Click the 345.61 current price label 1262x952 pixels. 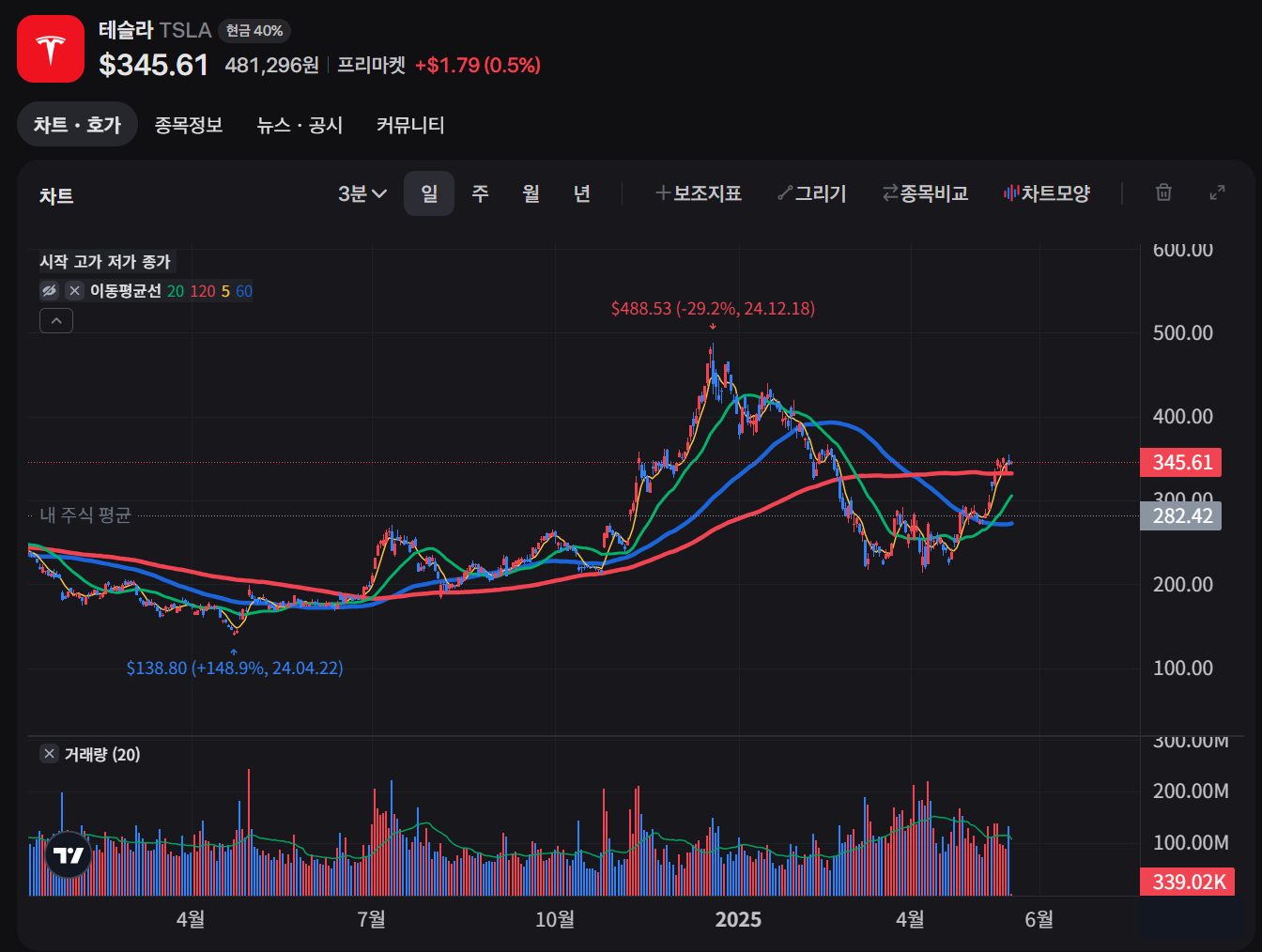[x=1181, y=462]
